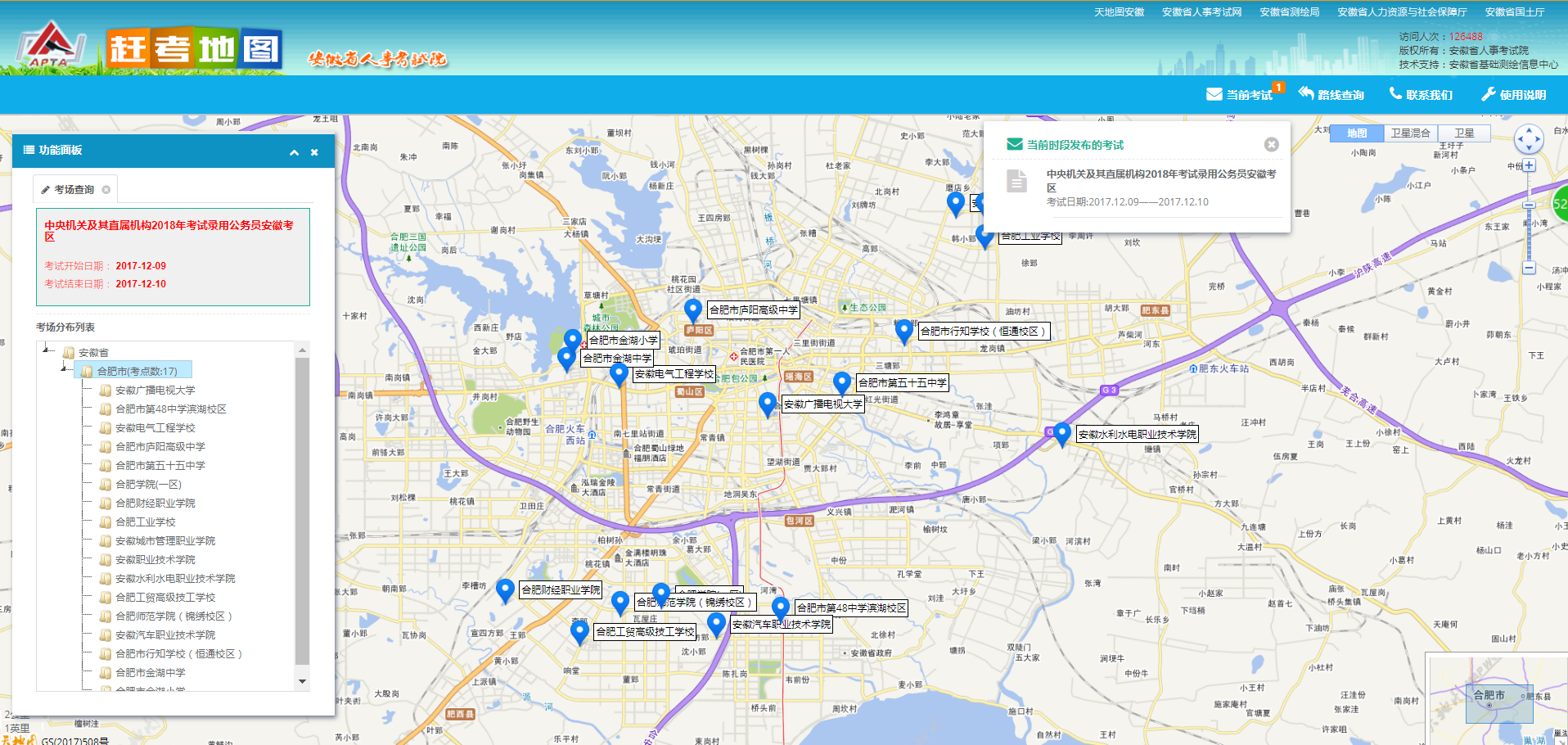The image size is (1568, 745).
Task: Pan the map up with the compass arrow
Action: 1529,130
